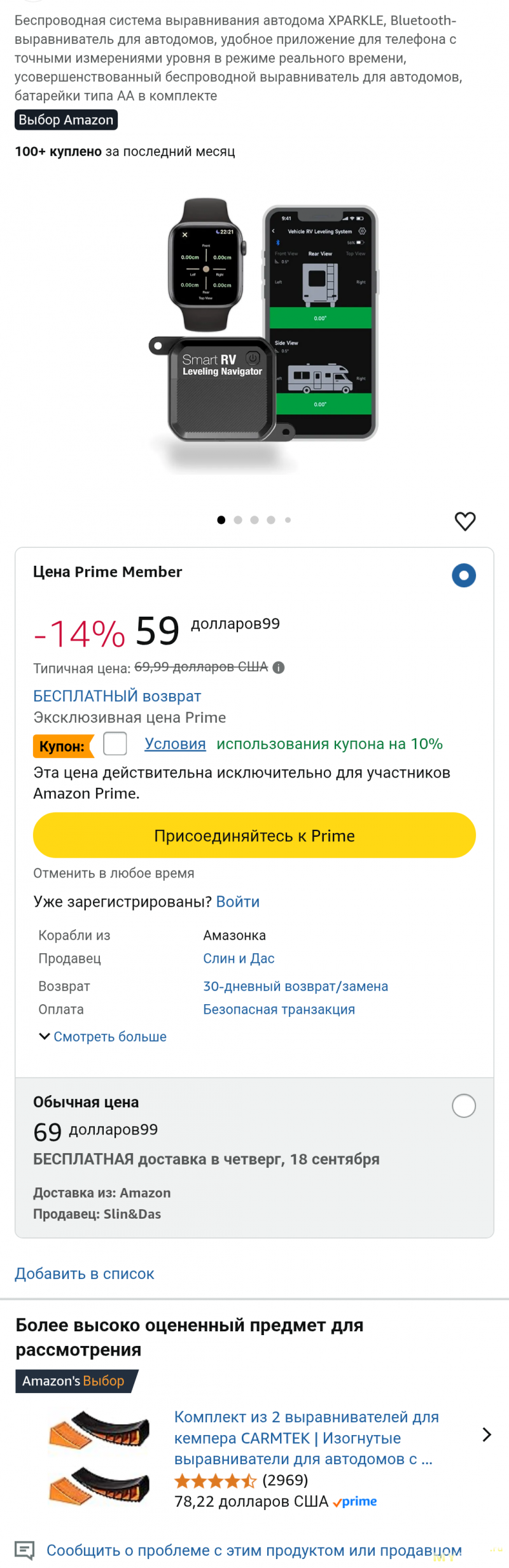Screen dimensions: 509x1568
Task: Click the 4.5 star rating for CARMTEK
Action: click(215, 1481)
